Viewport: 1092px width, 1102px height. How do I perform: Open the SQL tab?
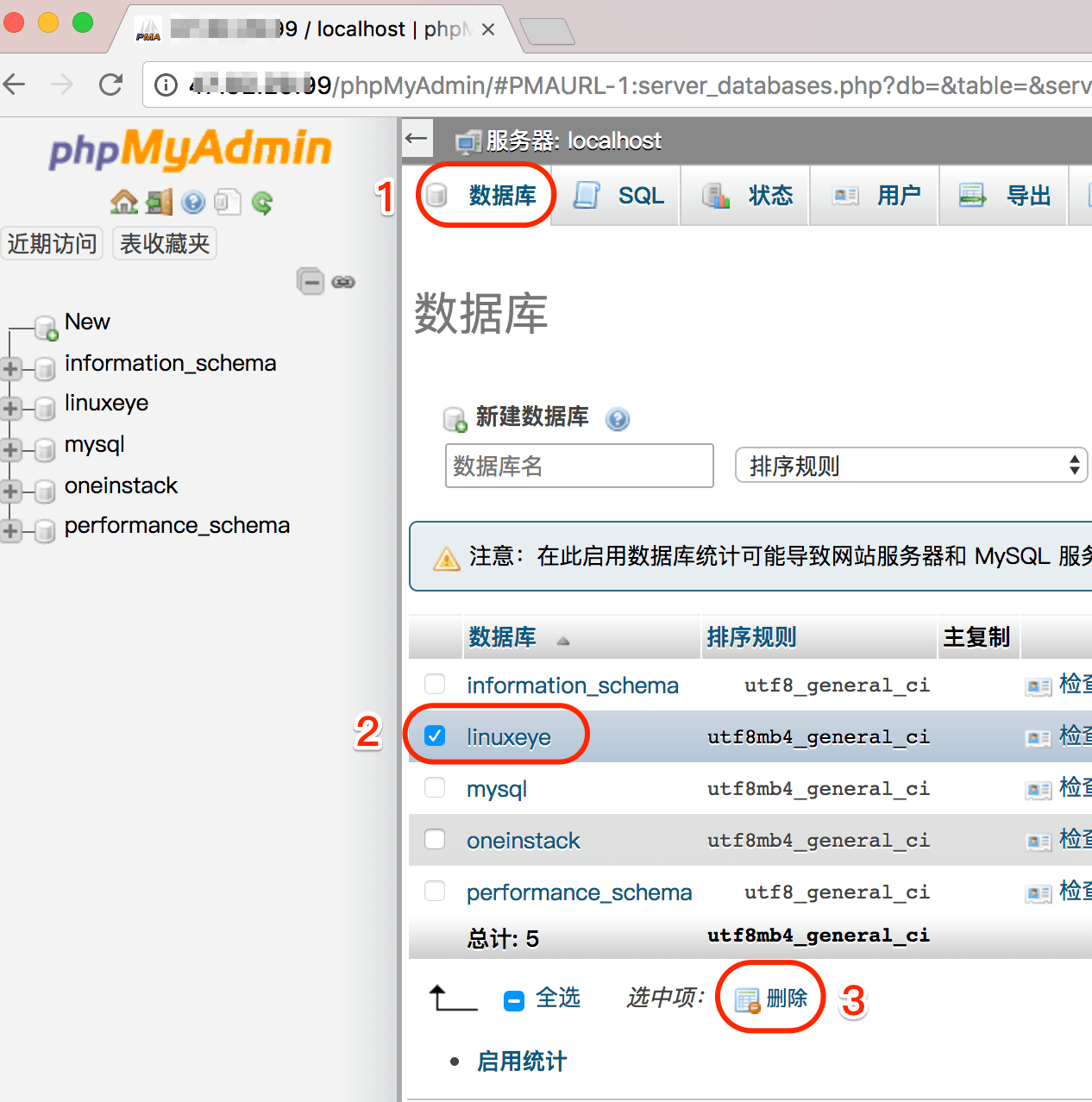click(617, 196)
